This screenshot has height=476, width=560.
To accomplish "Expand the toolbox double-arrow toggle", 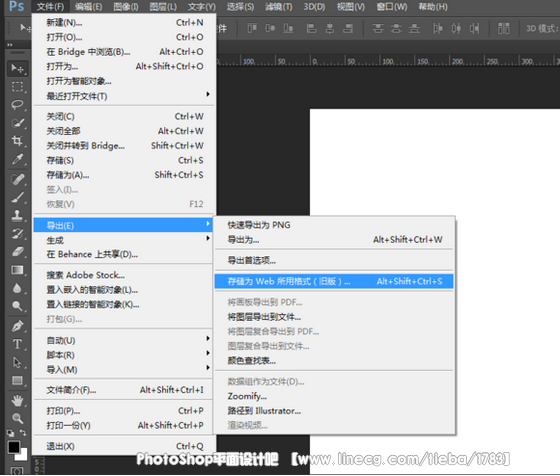I will (x=10, y=45).
